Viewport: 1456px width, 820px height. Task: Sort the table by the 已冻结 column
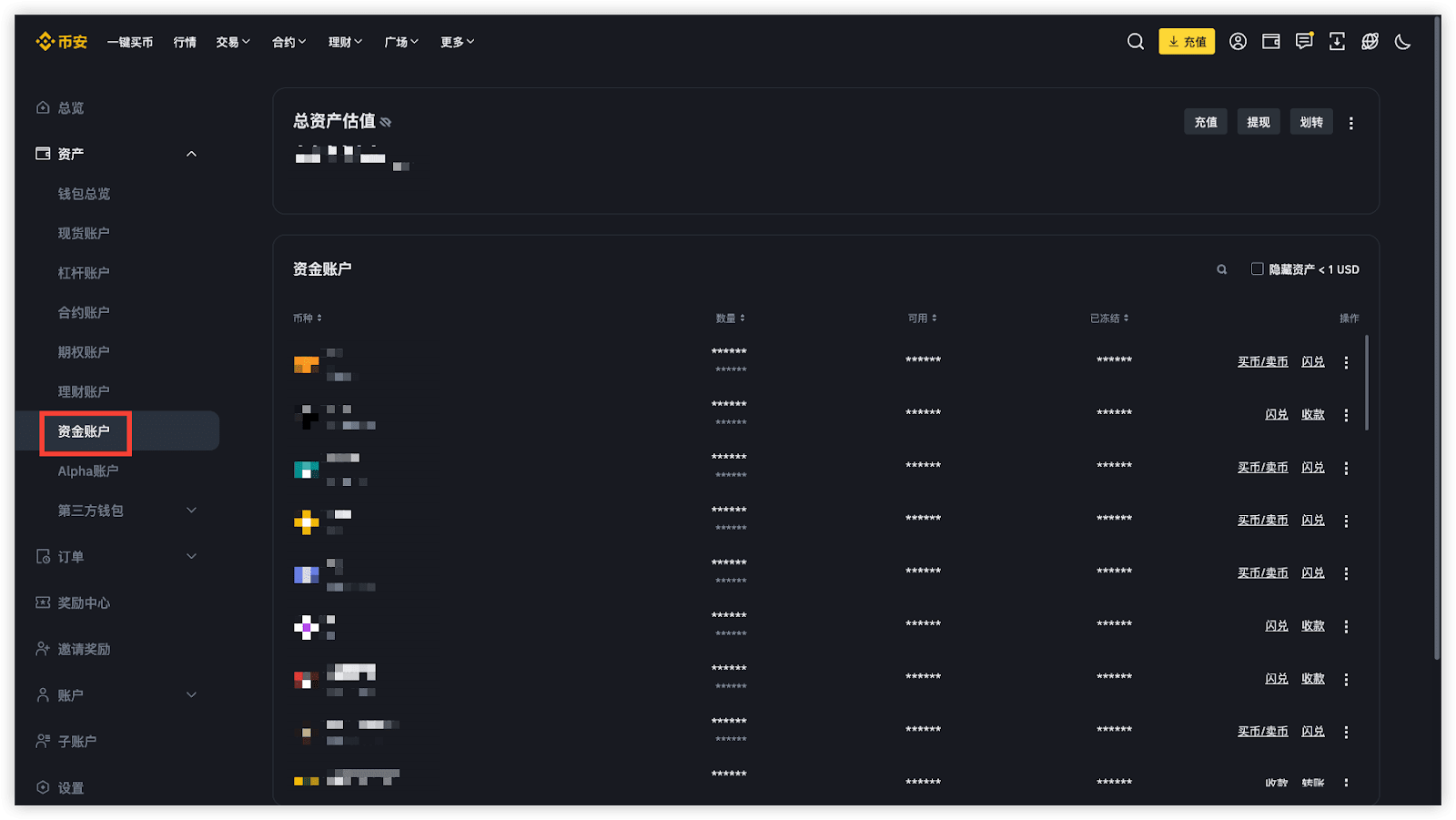click(x=1110, y=319)
